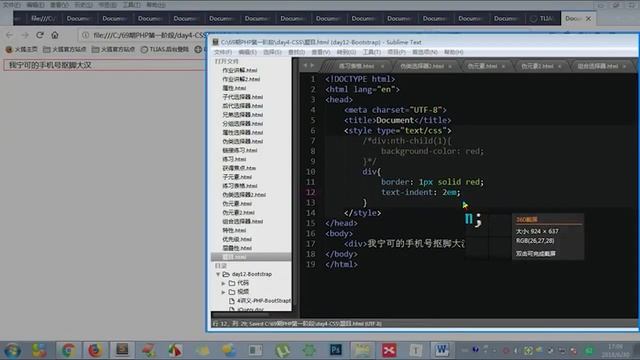Viewport: 640px width, 360px height.
Task: Open 4讲义-PHP-BootStrap file in sidebar
Action: (x=263, y=301)
